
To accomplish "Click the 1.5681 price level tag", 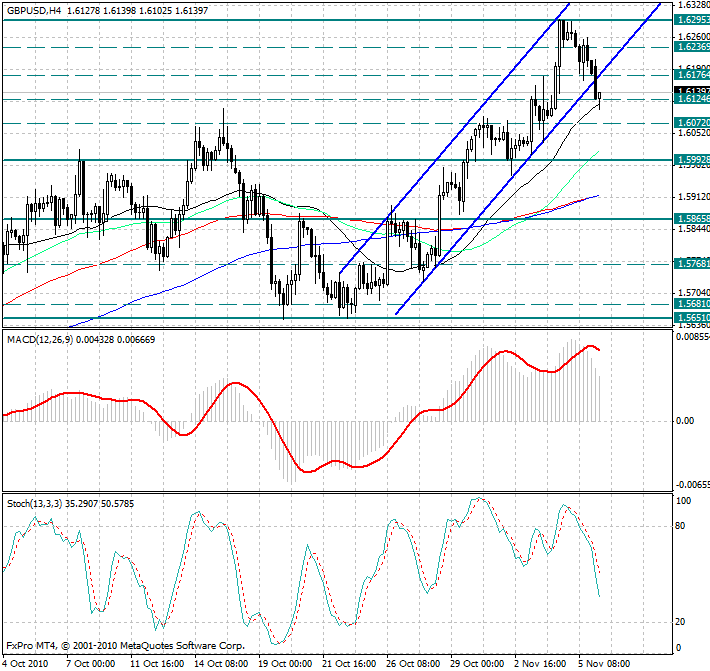I will point(692,304).
